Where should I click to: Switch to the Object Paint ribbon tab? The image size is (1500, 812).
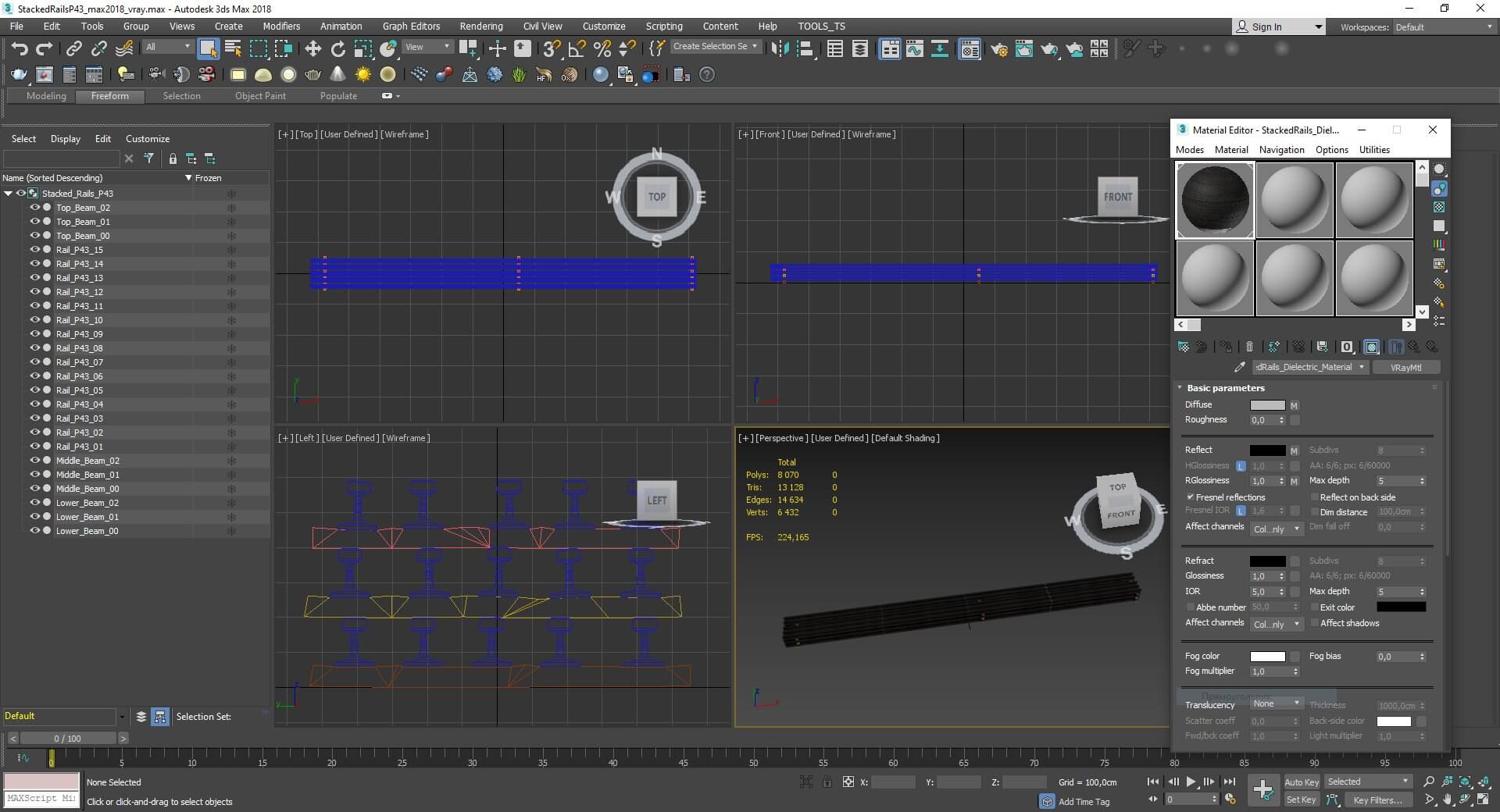click(x=260, y=96)
